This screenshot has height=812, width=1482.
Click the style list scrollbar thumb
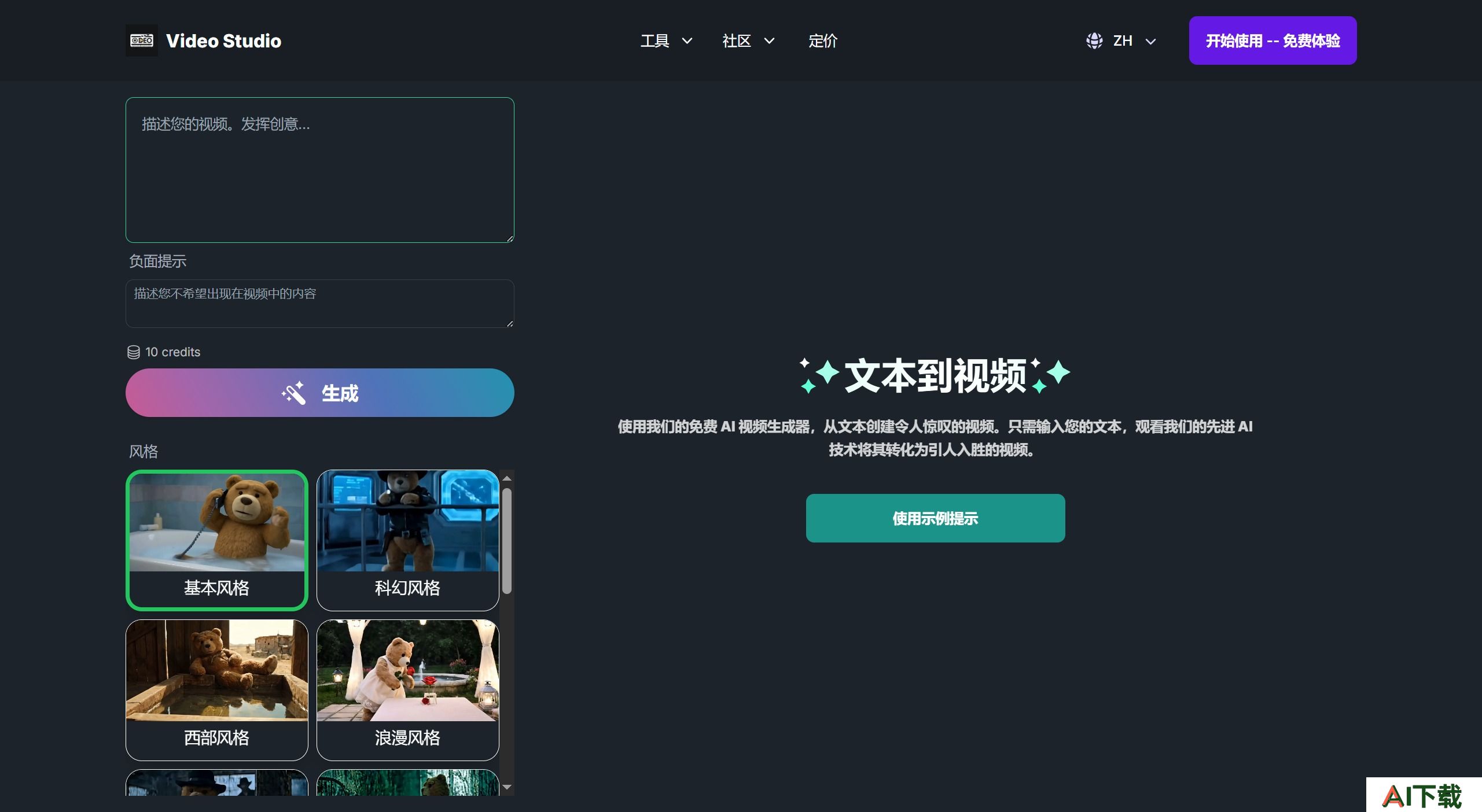coord(507,541)
